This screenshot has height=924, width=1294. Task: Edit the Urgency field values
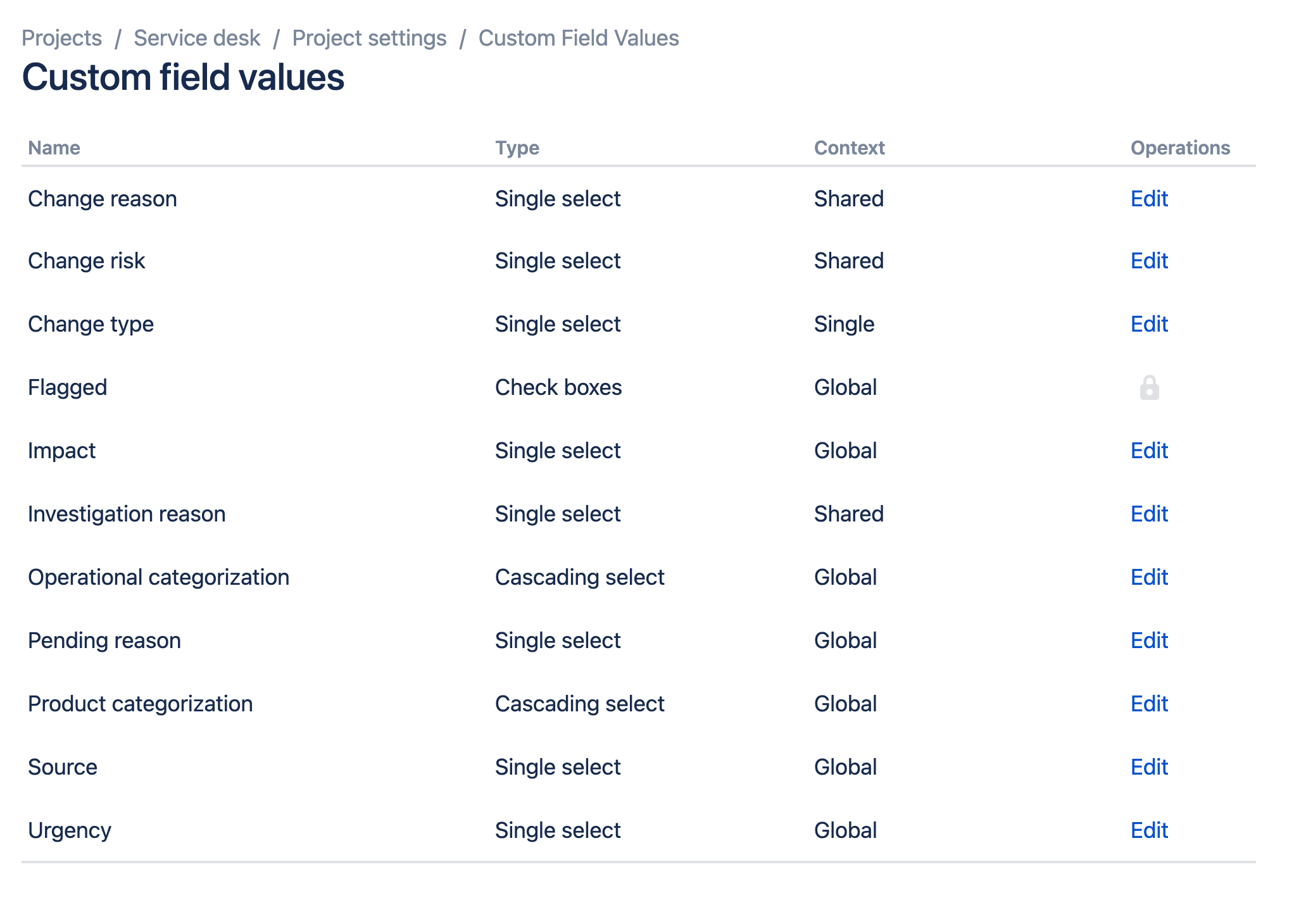pos(1149,830)
